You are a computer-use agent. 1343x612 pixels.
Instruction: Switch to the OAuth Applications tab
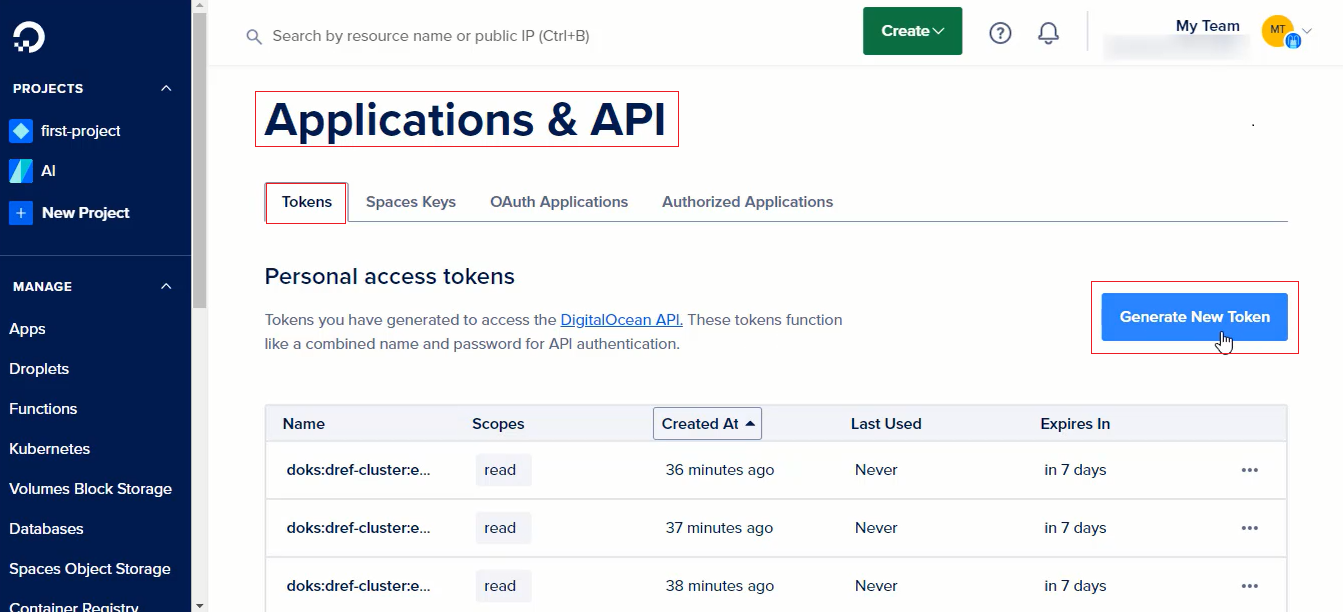[x=559, y=202]
